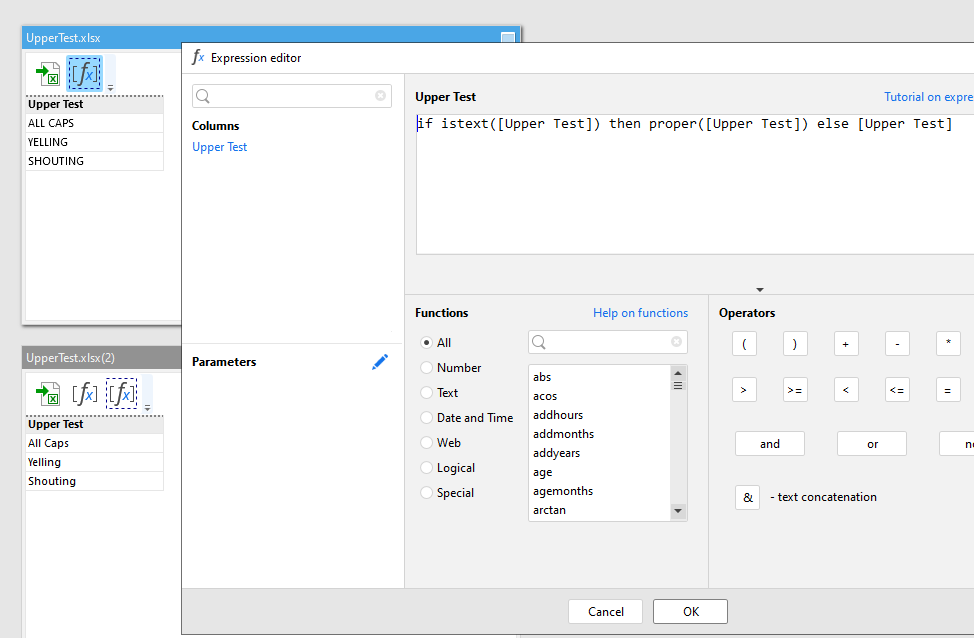Viewport: 974px width, 638px height.
Task: Open the toolbar overflow arrow in UpperTest.xlsx(2)
Action: point(147,408)
